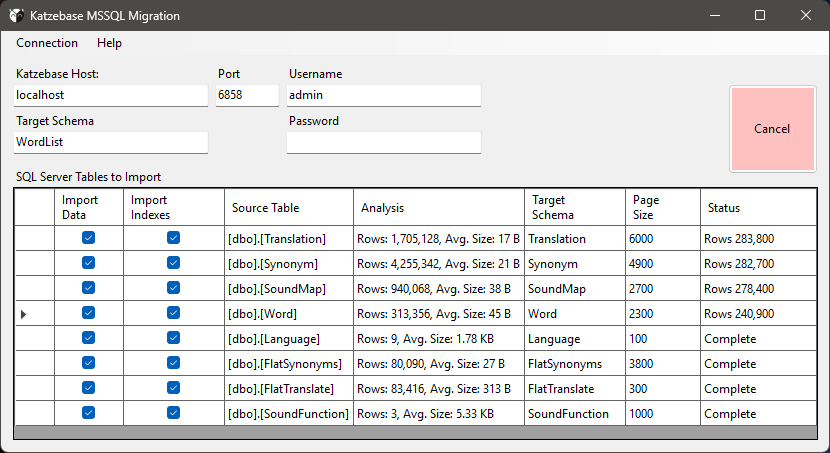Click target schema cell SoundFunction
Viewport: 830px width, 453px height.
point(575,413)
